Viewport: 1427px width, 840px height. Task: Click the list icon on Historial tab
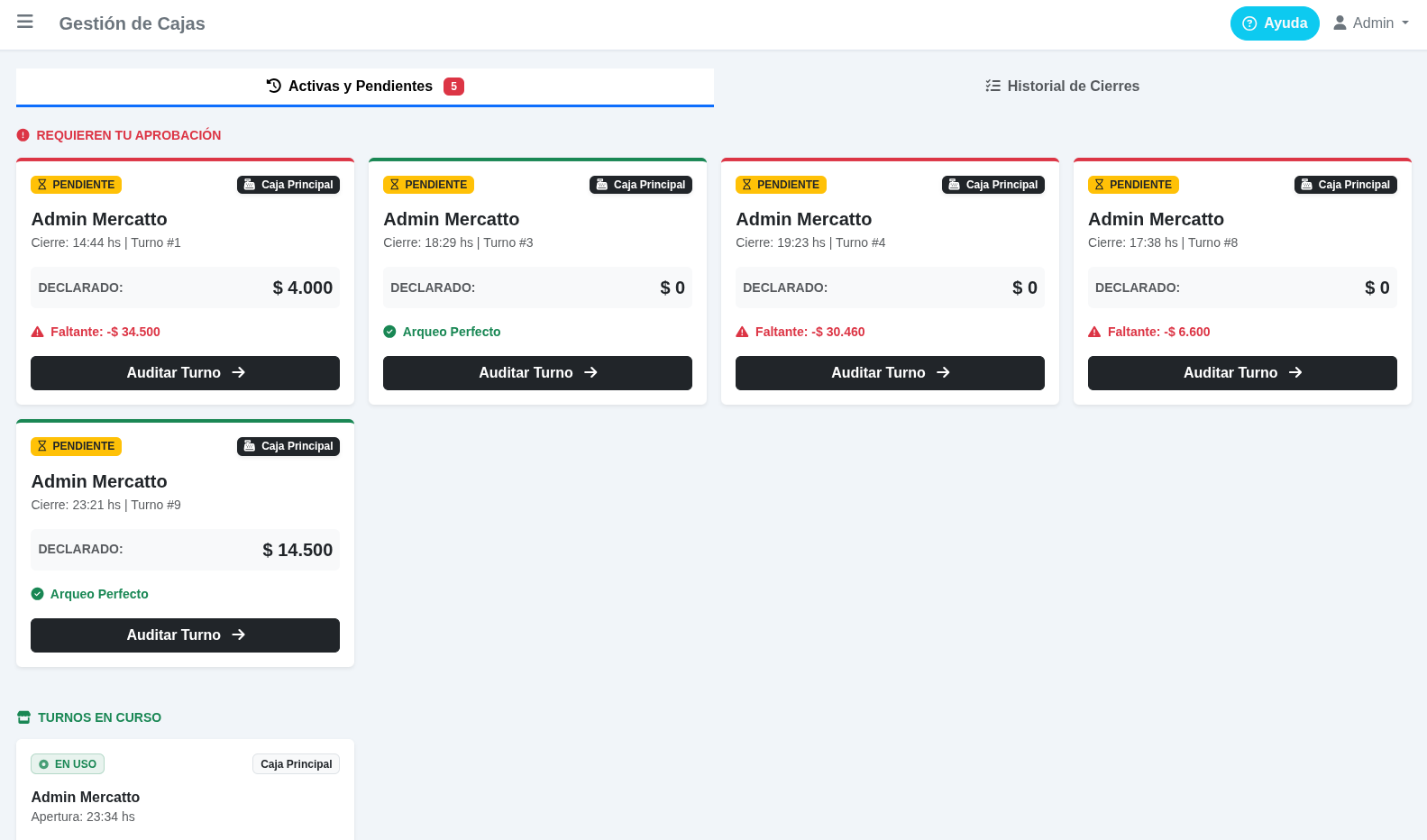click(x=992, y=86)
